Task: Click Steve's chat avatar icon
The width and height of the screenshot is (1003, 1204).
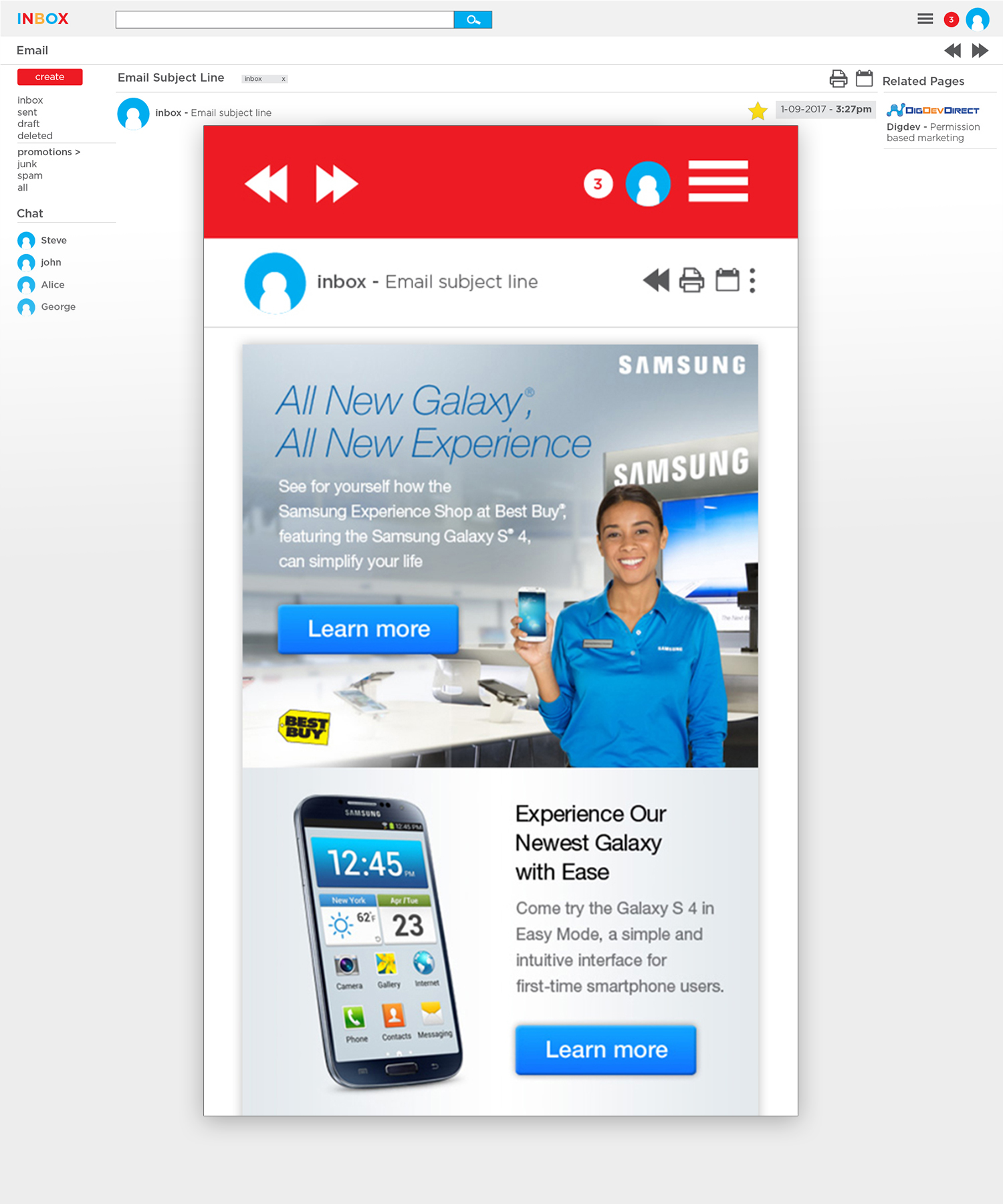Action: 26,241
